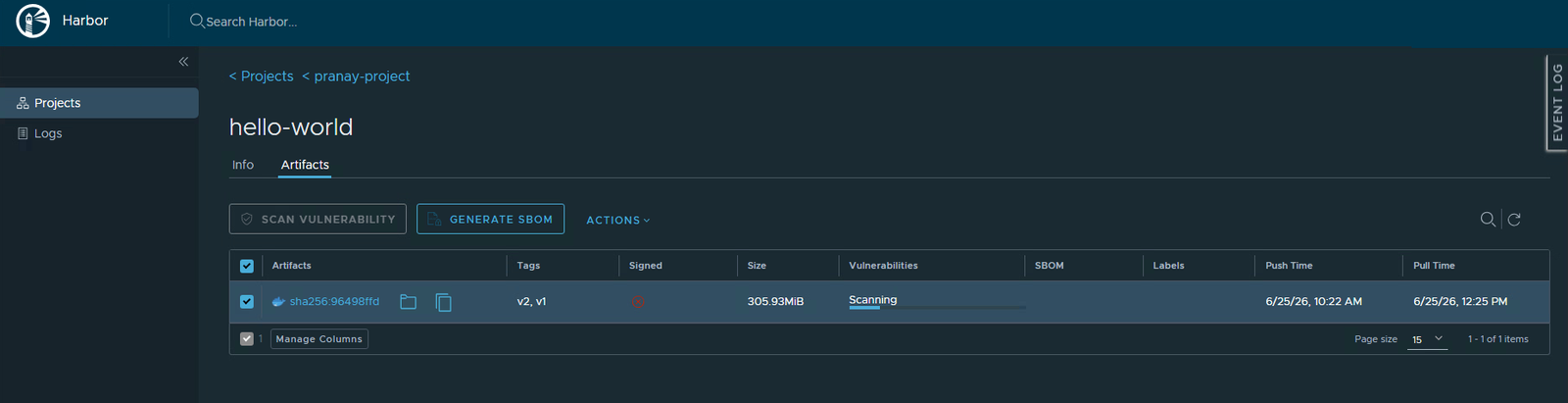The image size is (1568, 403).
Task: Click the hello-world repository title
Action: click(x=291, y=127)
